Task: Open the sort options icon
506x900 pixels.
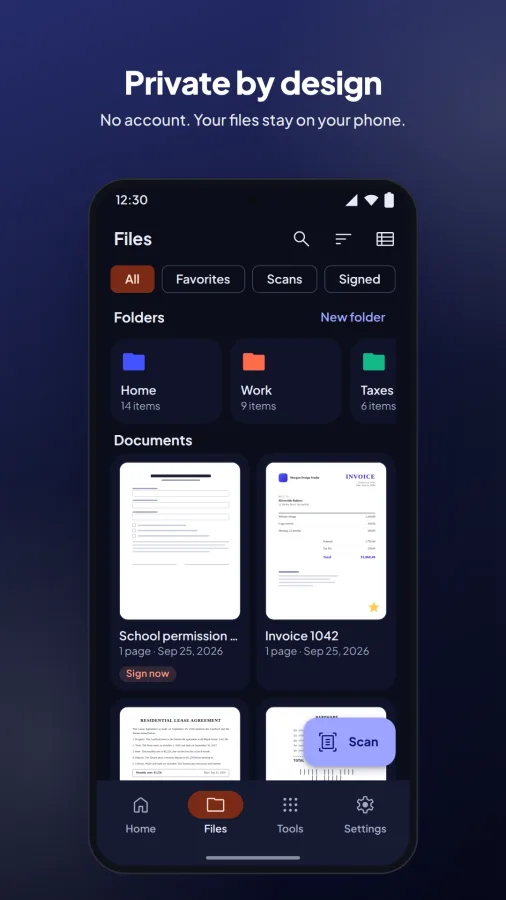Action: click(343, 239)
